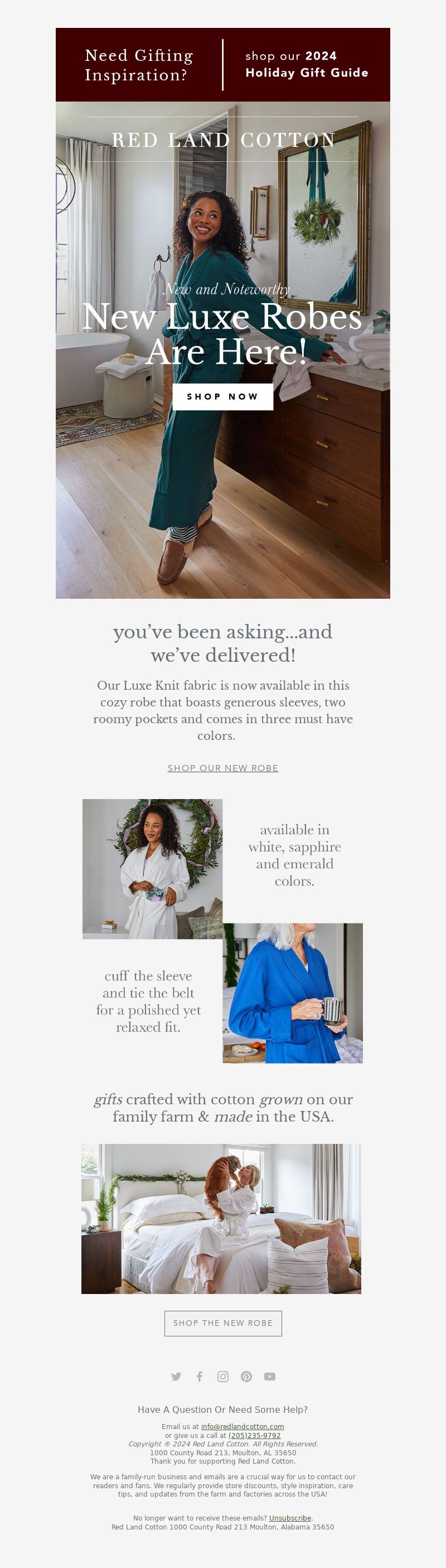Open the sapphire blue robe photo
The image size is (446, 1568).
[293, 993]
